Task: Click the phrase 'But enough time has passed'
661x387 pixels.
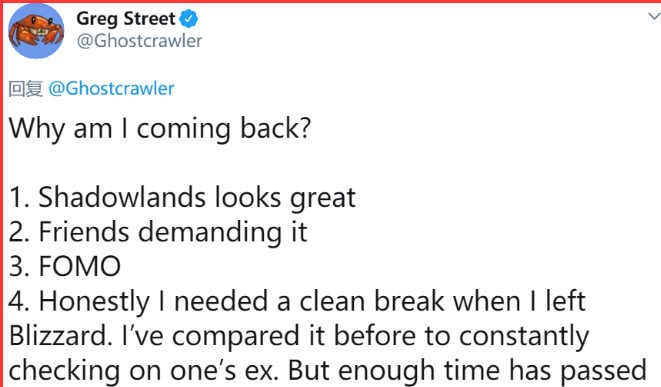Action: click(x=467, y=371)
